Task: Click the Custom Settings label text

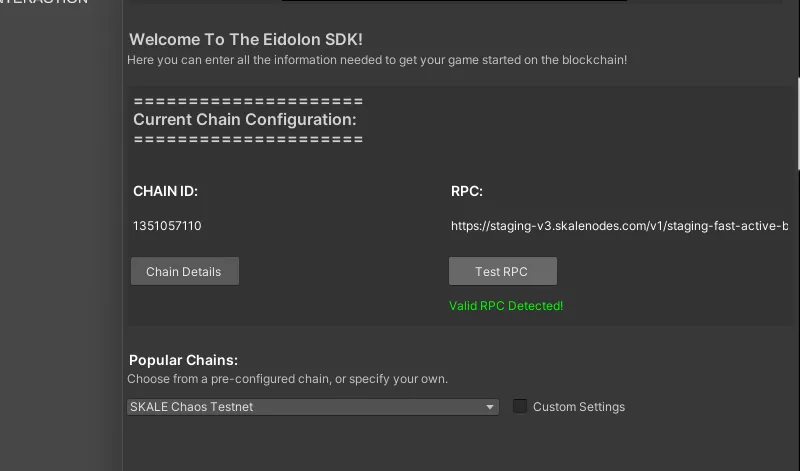Action: pos(578,407)
